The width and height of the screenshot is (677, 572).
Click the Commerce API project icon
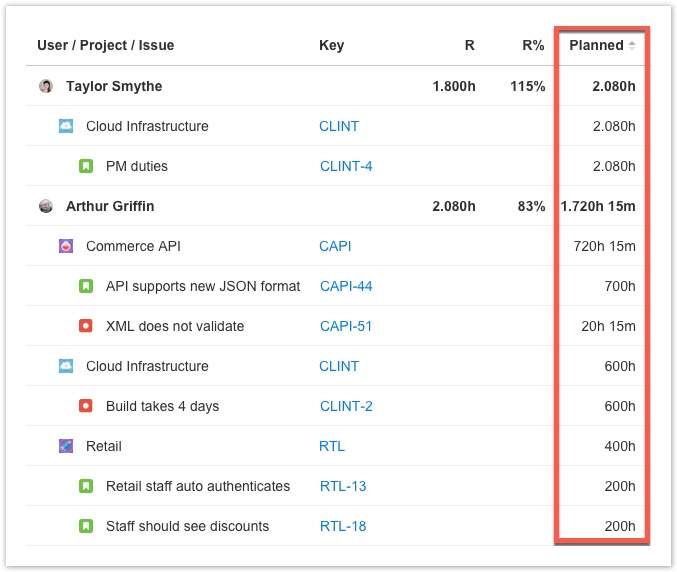[66, 246]
